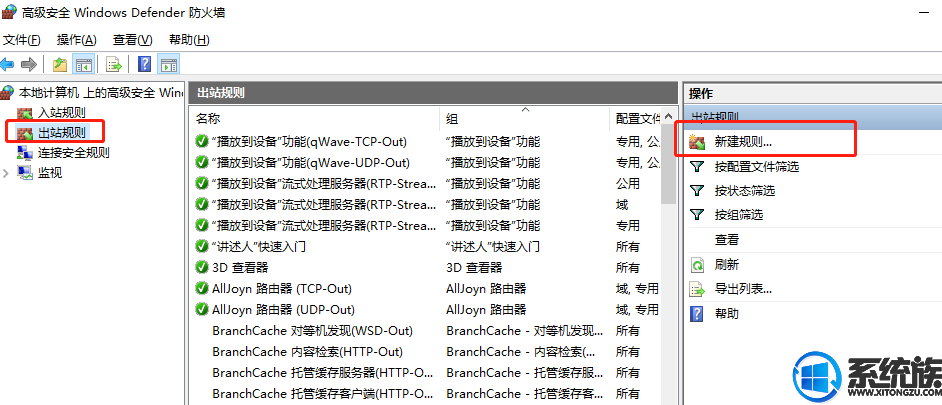This screenshot has height=405, width=942.
Task: Click the group cell BranchCache - 对等机发现...
Action: point(524,330)
